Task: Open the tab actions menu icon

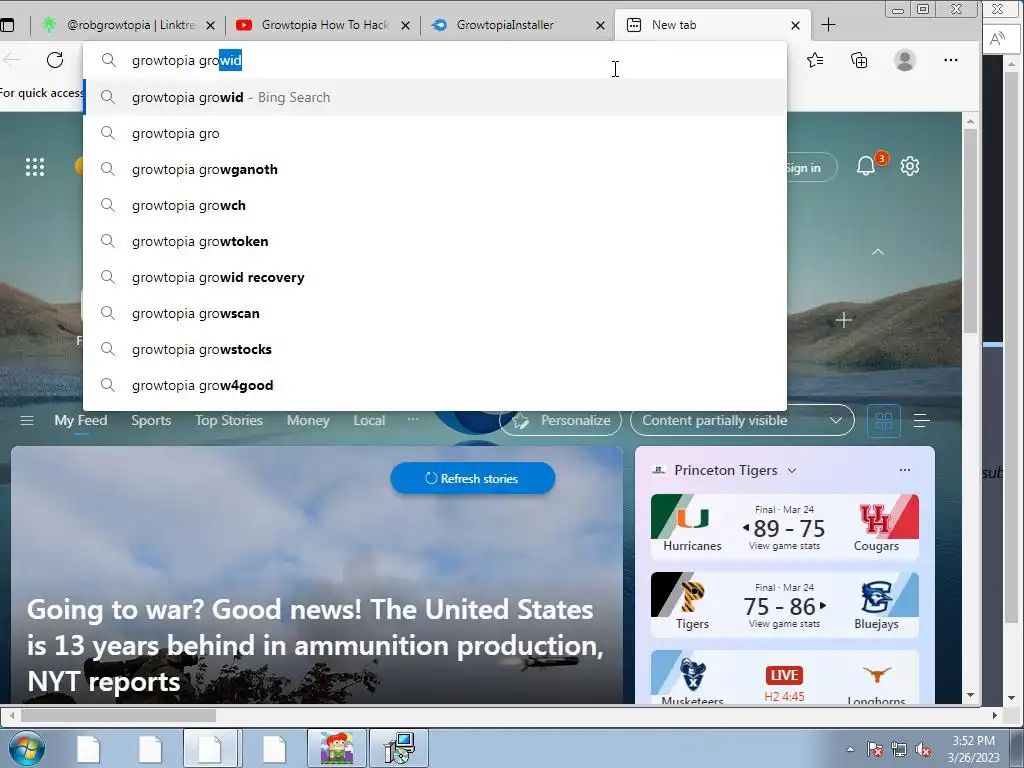Action: [7, 25]
